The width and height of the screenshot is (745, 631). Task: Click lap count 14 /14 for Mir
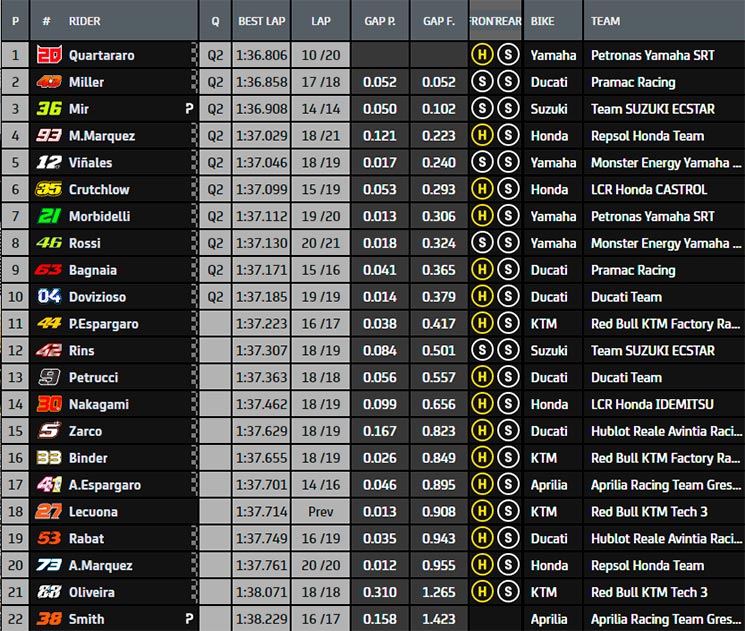tap(321, 109)
